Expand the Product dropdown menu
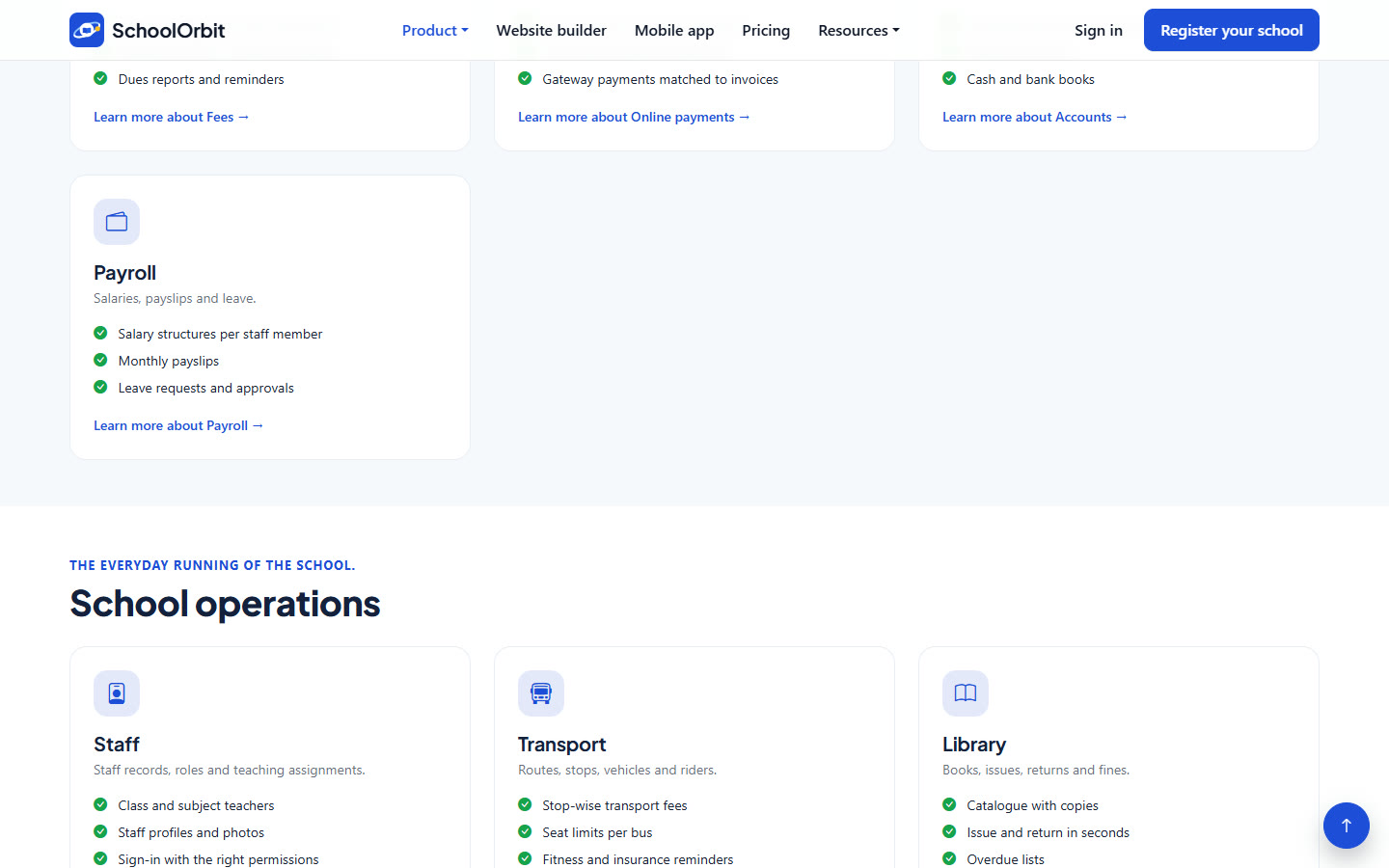The width and height of the screenshot is (1389, 868). coord(435,30)
